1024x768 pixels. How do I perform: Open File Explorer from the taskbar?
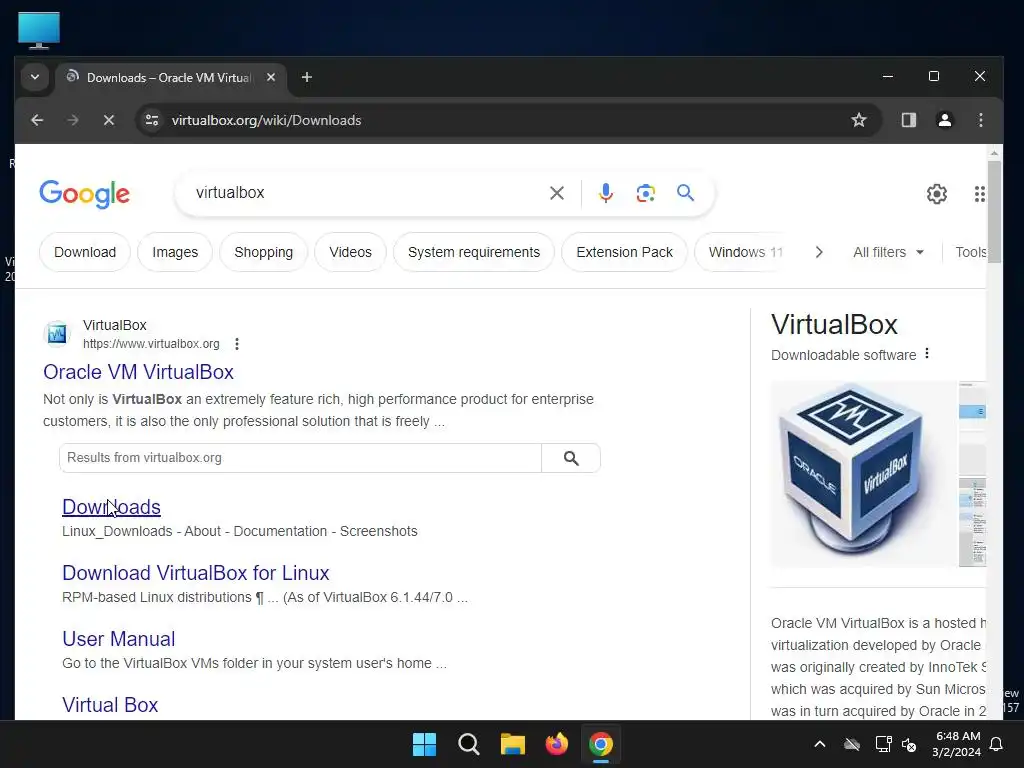point(513,744)
